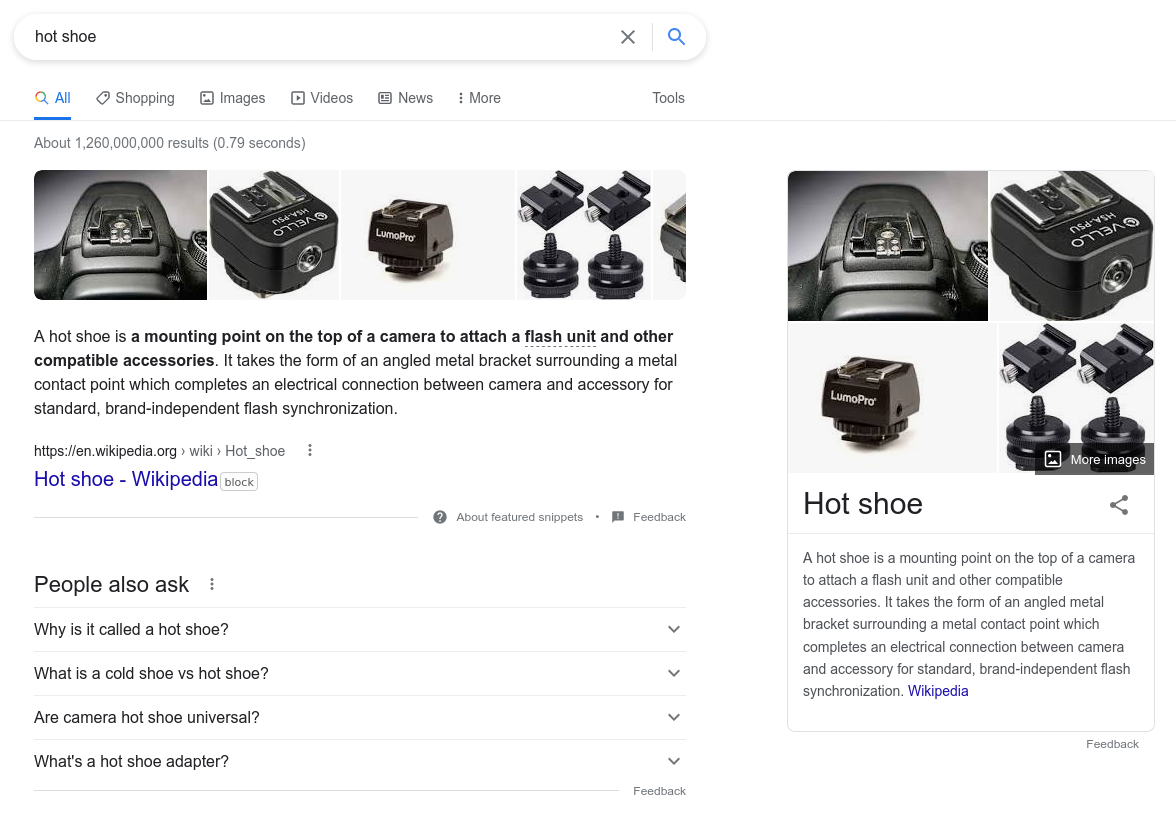
Task: Open three-dot menu beside People also ask
Action: click(x=212, y=585)
